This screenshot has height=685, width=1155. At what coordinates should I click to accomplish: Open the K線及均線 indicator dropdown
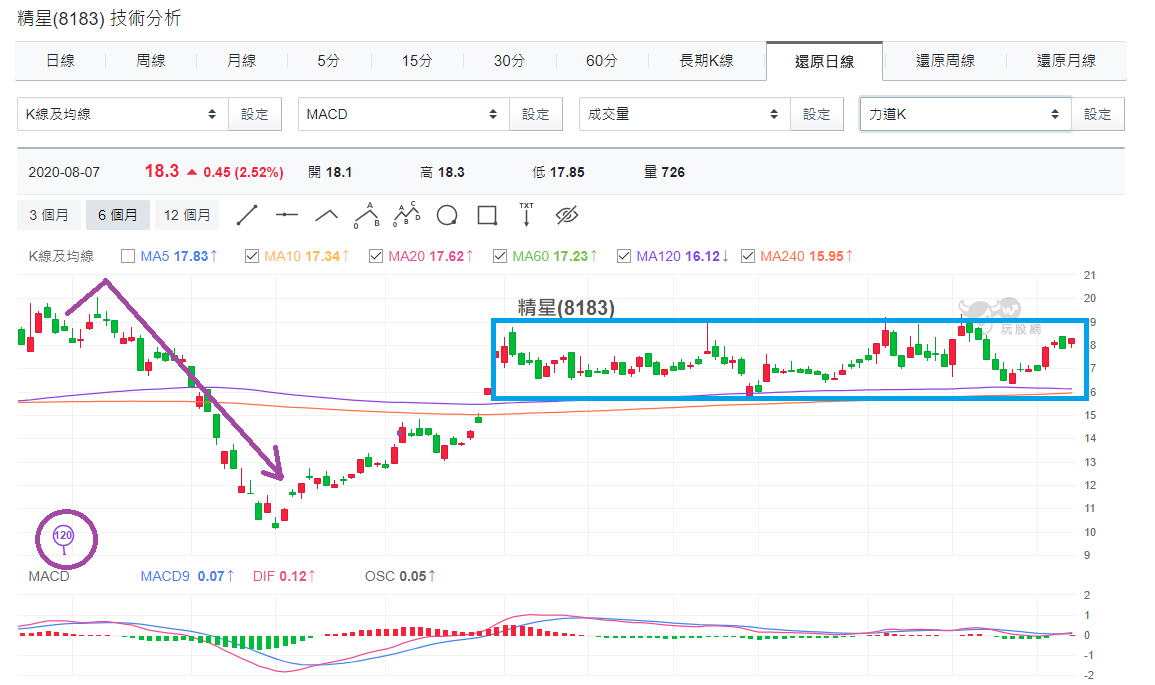(123, 114)
